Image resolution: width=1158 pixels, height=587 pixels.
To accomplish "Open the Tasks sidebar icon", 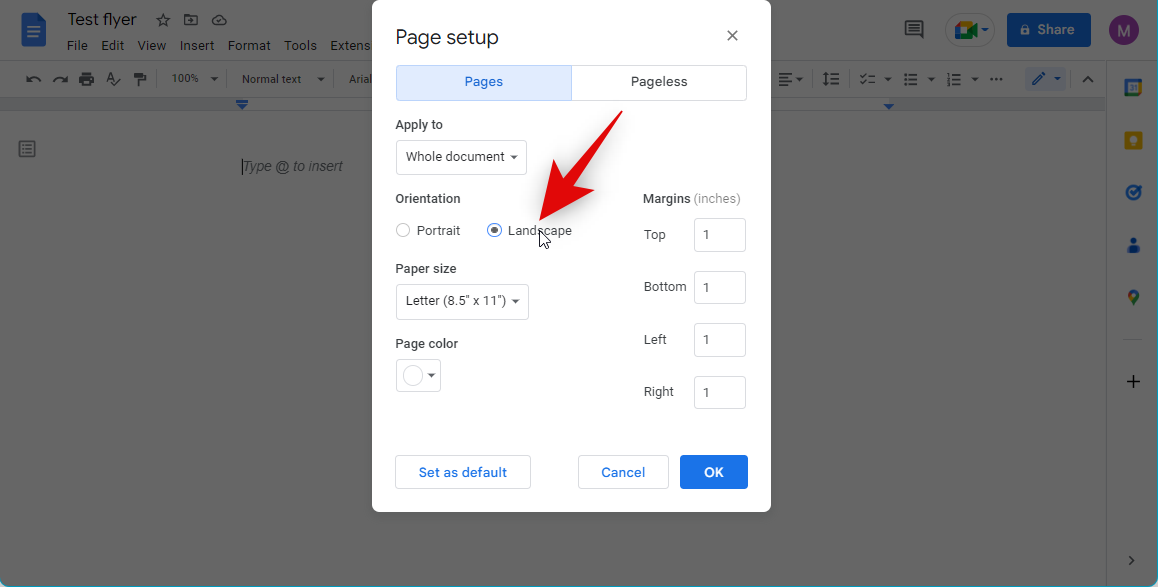I will tap(1133, 192).
